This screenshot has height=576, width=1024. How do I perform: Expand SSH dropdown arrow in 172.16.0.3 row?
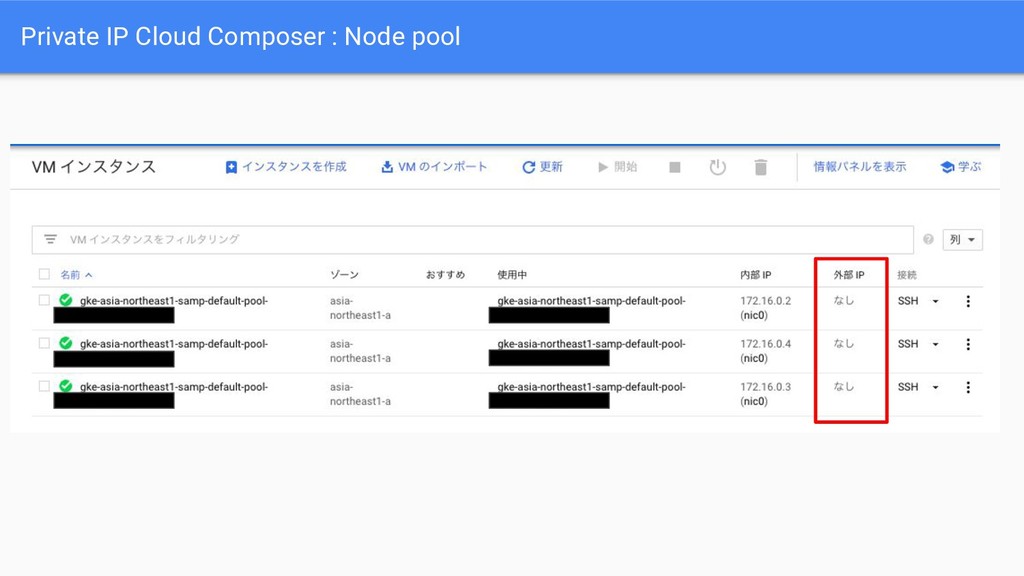click(x=935, y=387)
